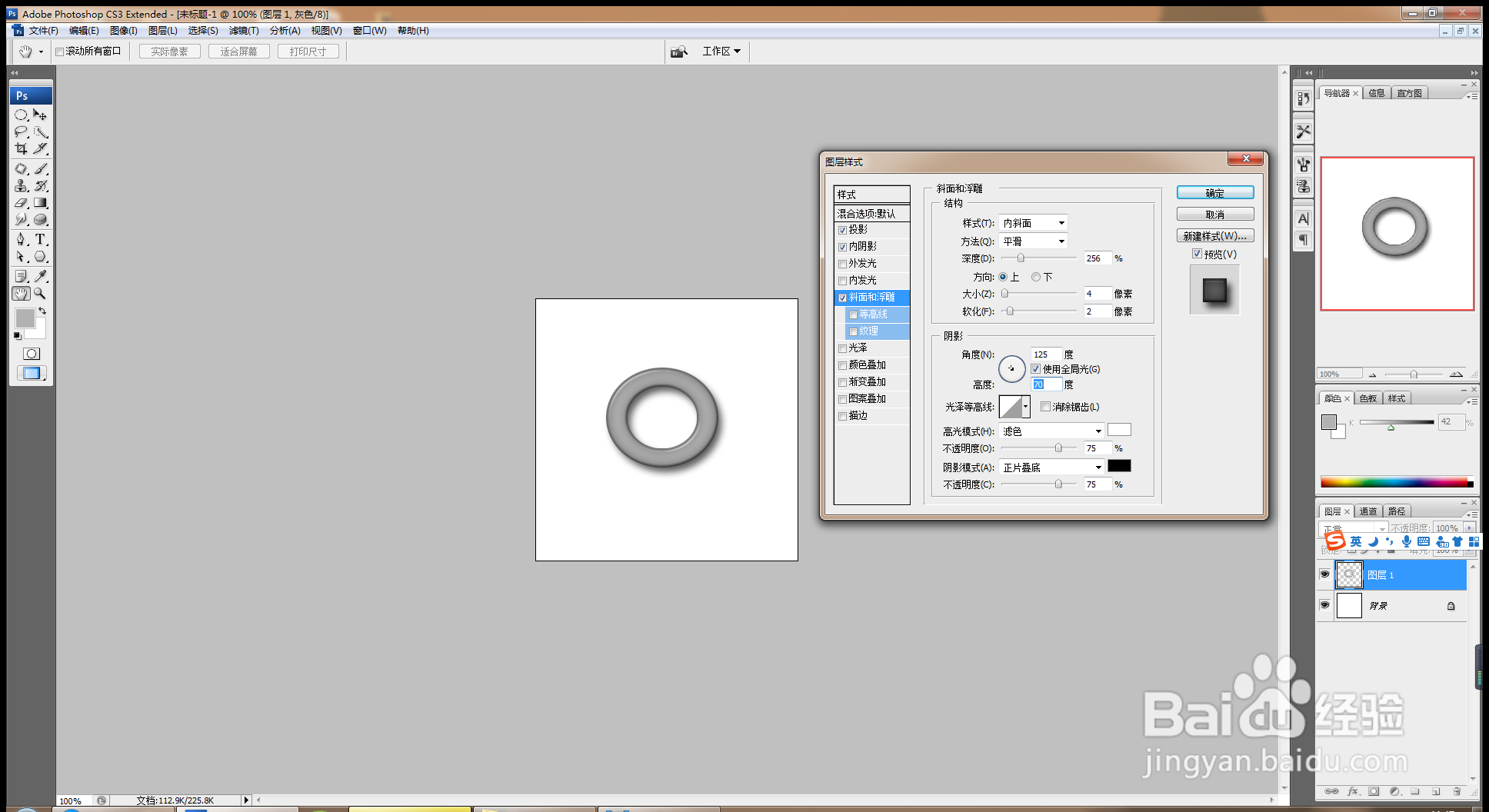Select the Sponge tool
The image size is (1489, 812).
41,219
